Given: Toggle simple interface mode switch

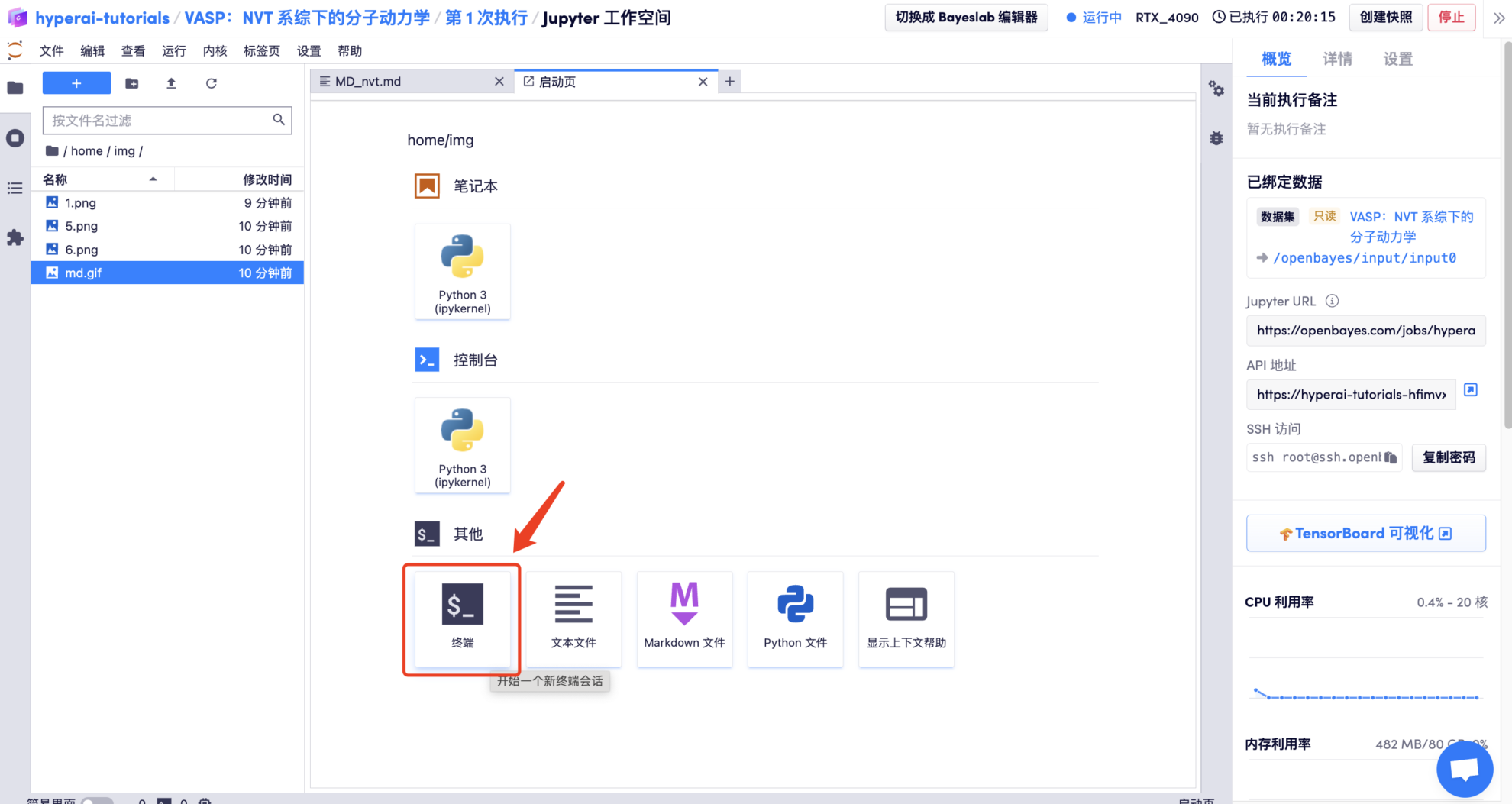Looking at the screenshot, I should 96,800.
